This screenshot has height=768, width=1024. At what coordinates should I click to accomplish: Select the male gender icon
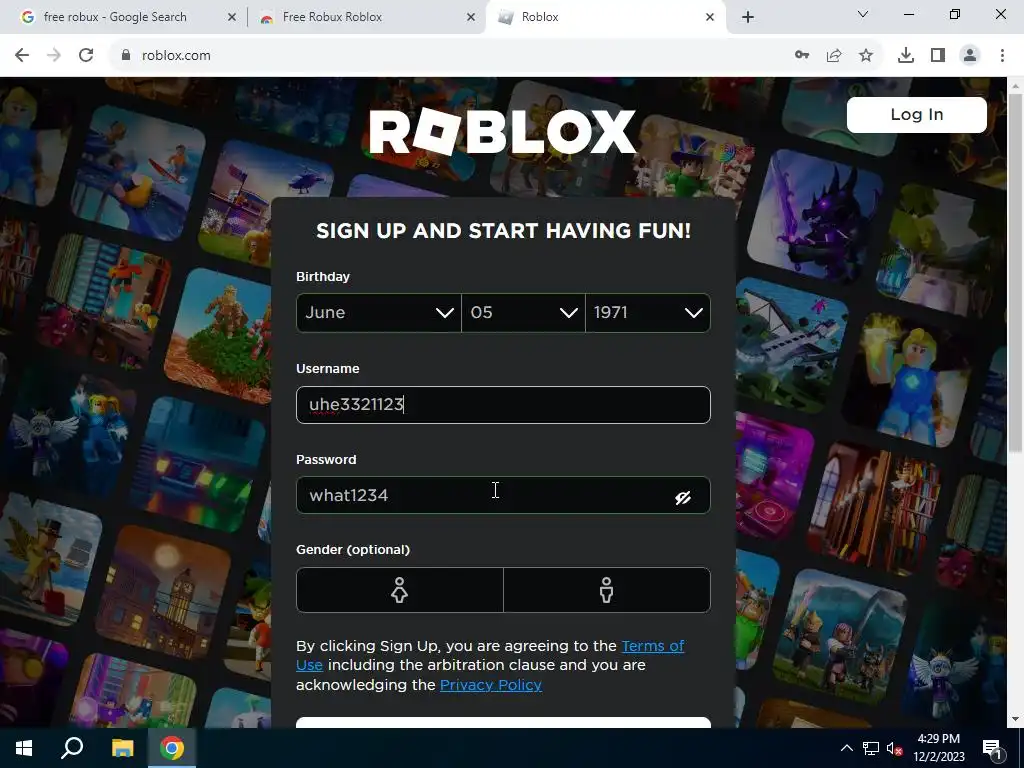pos(607,590)
